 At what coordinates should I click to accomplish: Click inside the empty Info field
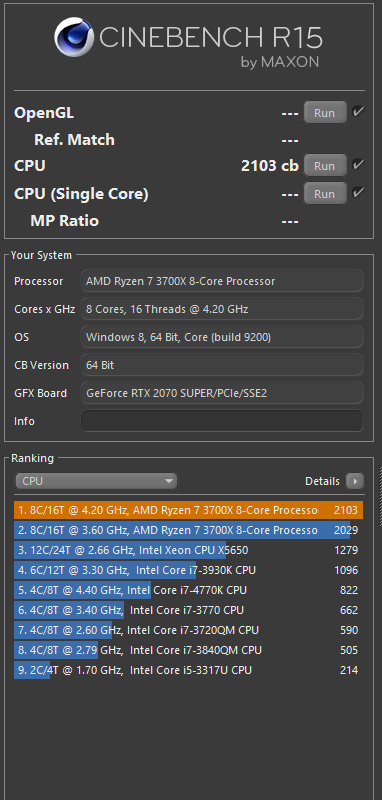(x=222, y=421)
